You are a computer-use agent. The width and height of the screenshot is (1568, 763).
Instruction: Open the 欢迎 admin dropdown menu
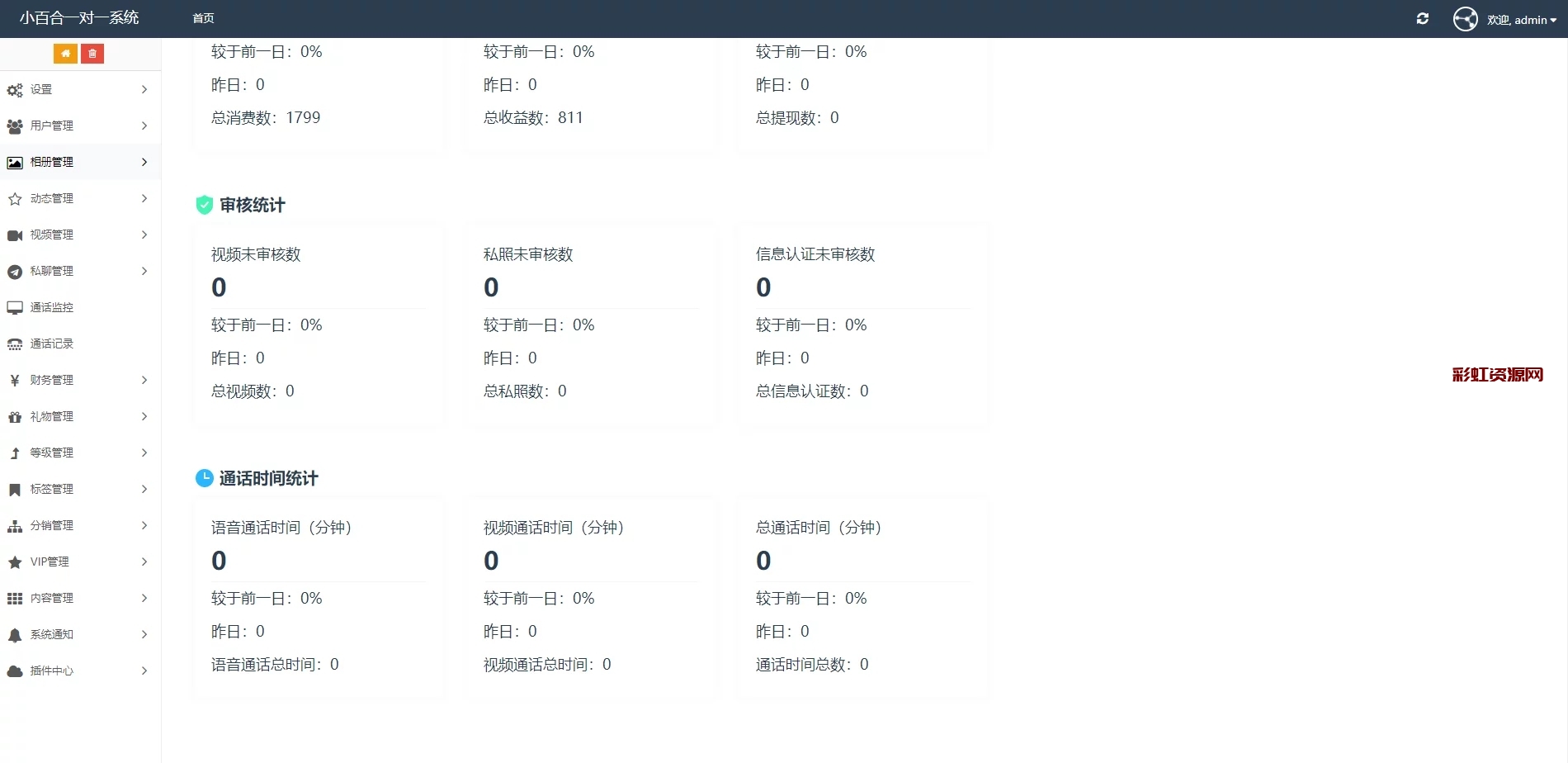(1521, 20)
